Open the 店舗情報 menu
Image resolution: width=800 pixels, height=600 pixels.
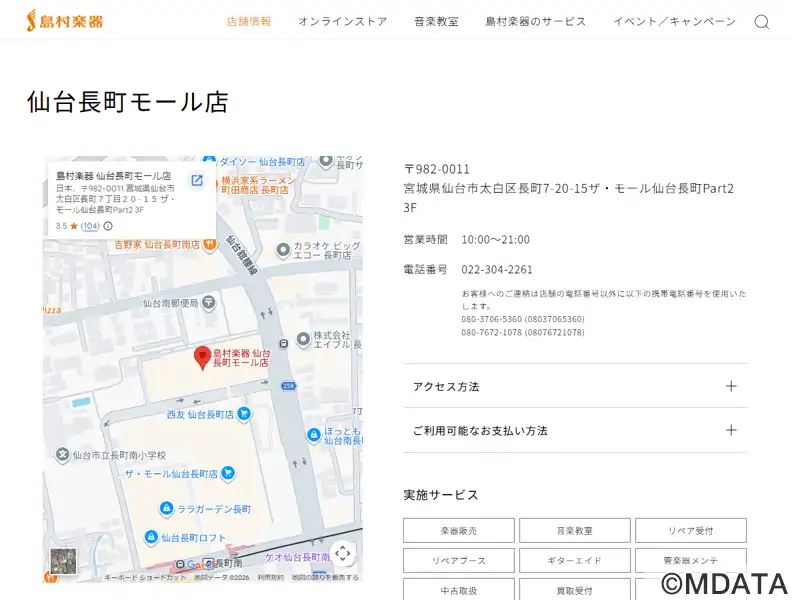pyautogui.click(x=249, y=21)
